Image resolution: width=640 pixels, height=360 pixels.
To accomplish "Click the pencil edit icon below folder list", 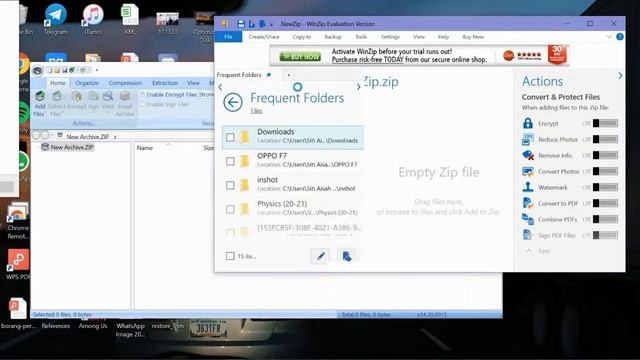I will click(x=320, y=256).
